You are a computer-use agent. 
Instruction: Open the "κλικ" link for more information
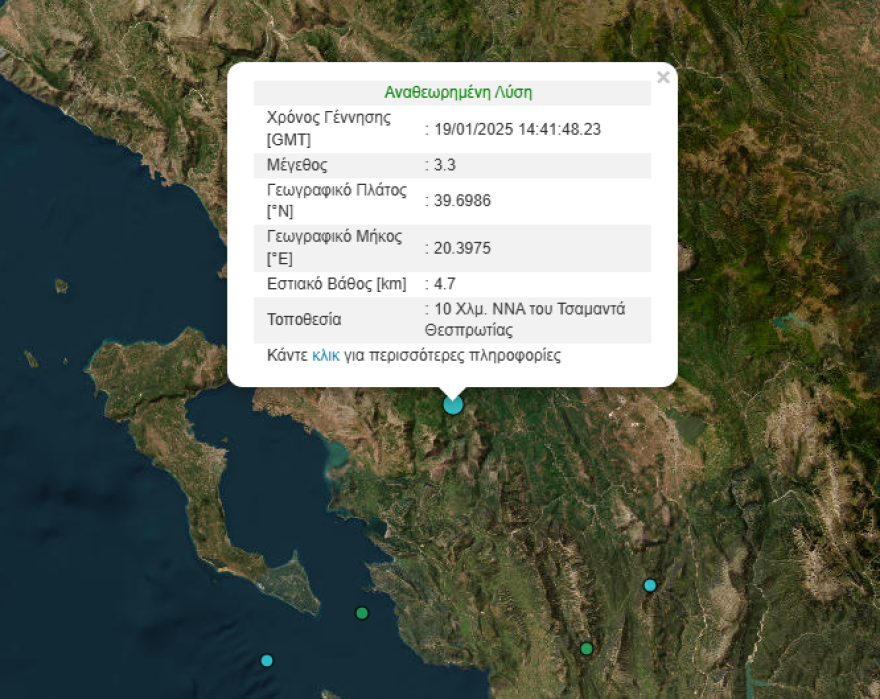point(326,356)
